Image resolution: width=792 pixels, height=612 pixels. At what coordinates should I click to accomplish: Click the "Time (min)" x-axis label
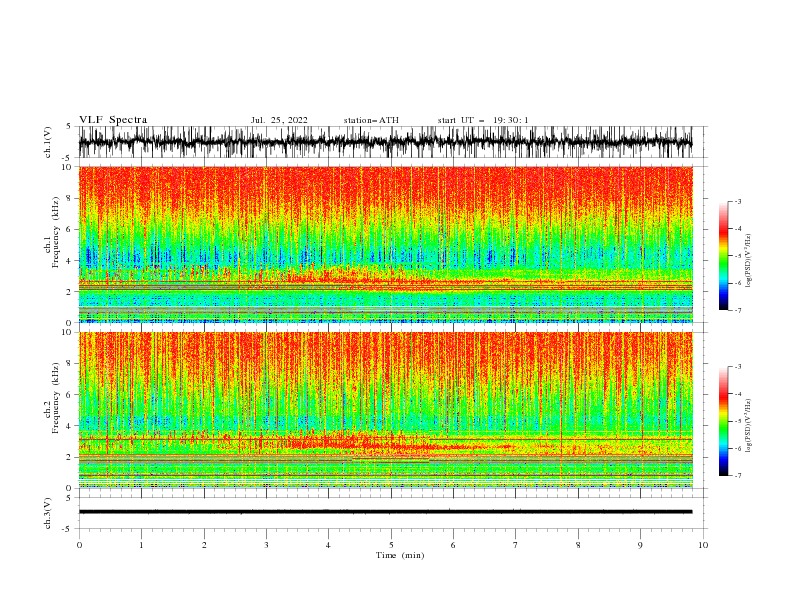tap(400, 555)
